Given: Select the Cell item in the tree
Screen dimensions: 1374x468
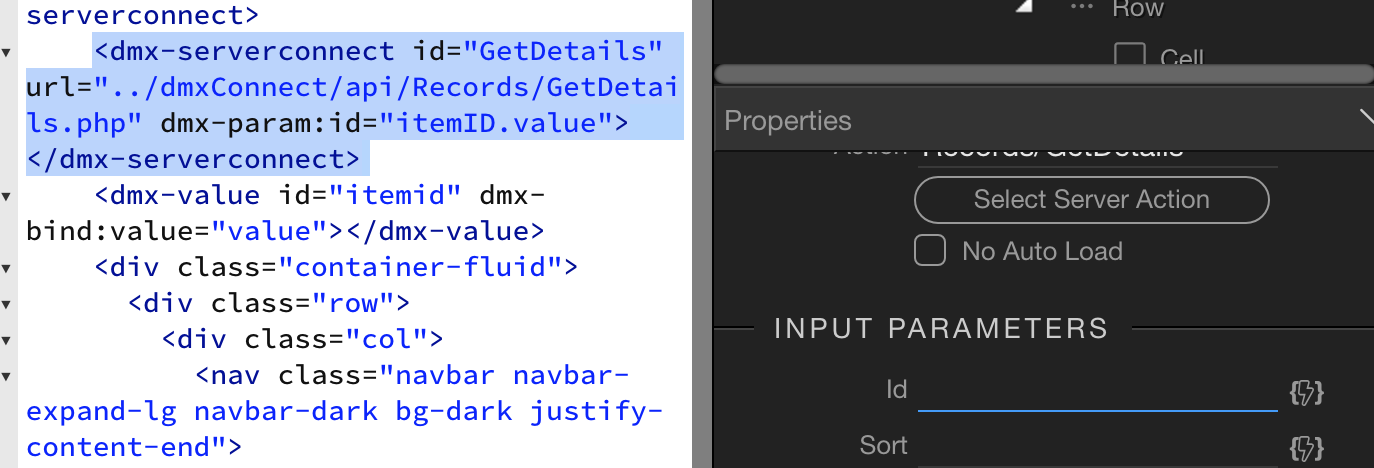Looking at the screenshot, I should click(x=1182, y=58).
